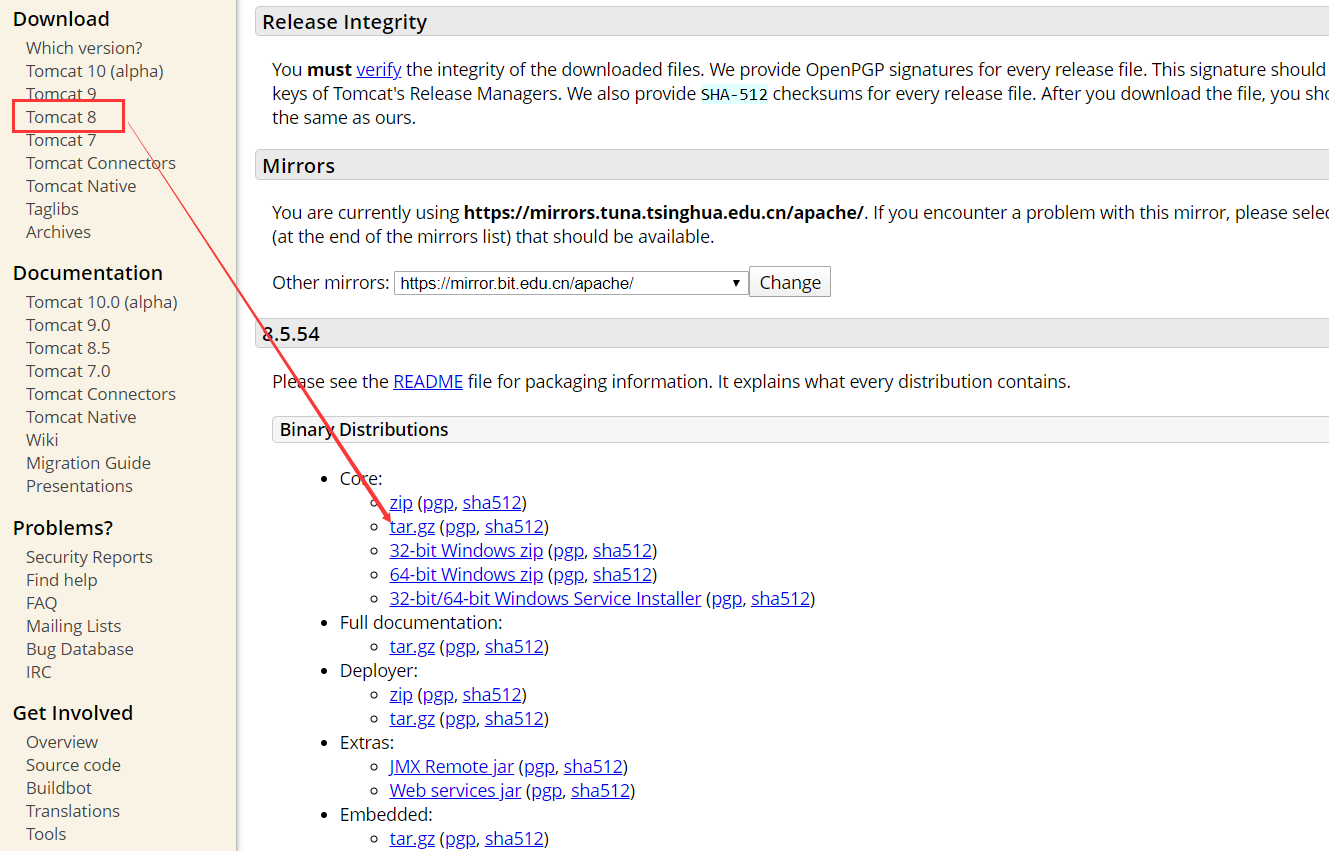Download Core zip distribution
1329x851 pixels.
pos(401,503)
